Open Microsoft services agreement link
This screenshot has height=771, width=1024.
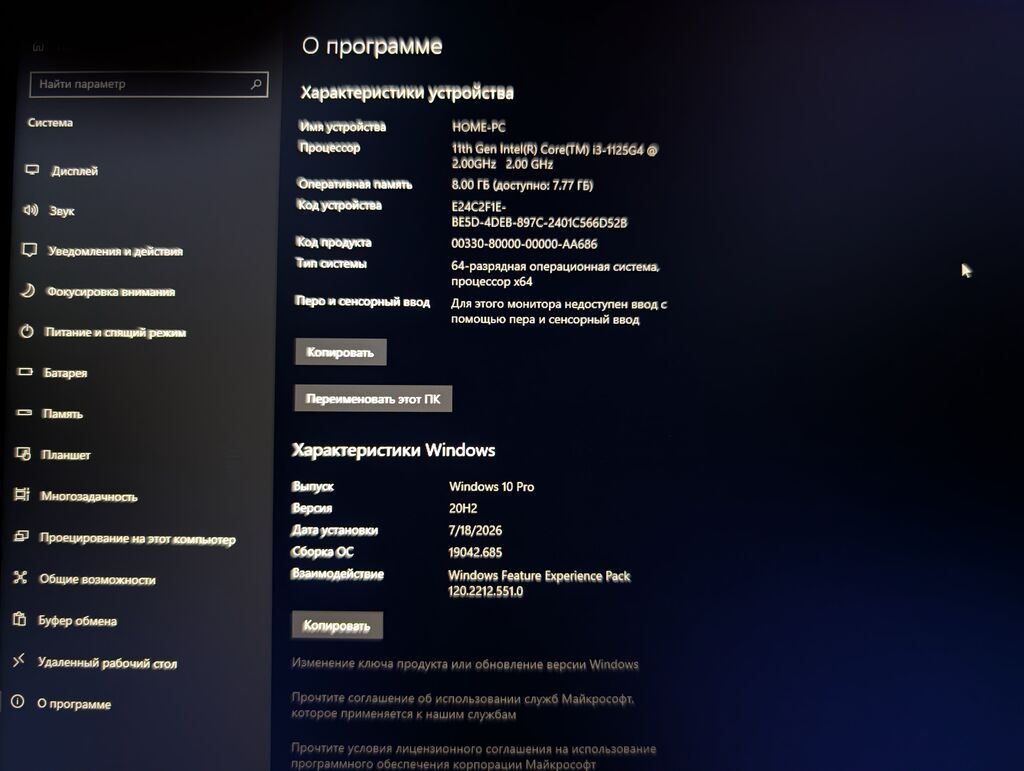pyautogui.click(x=462, y=706)
